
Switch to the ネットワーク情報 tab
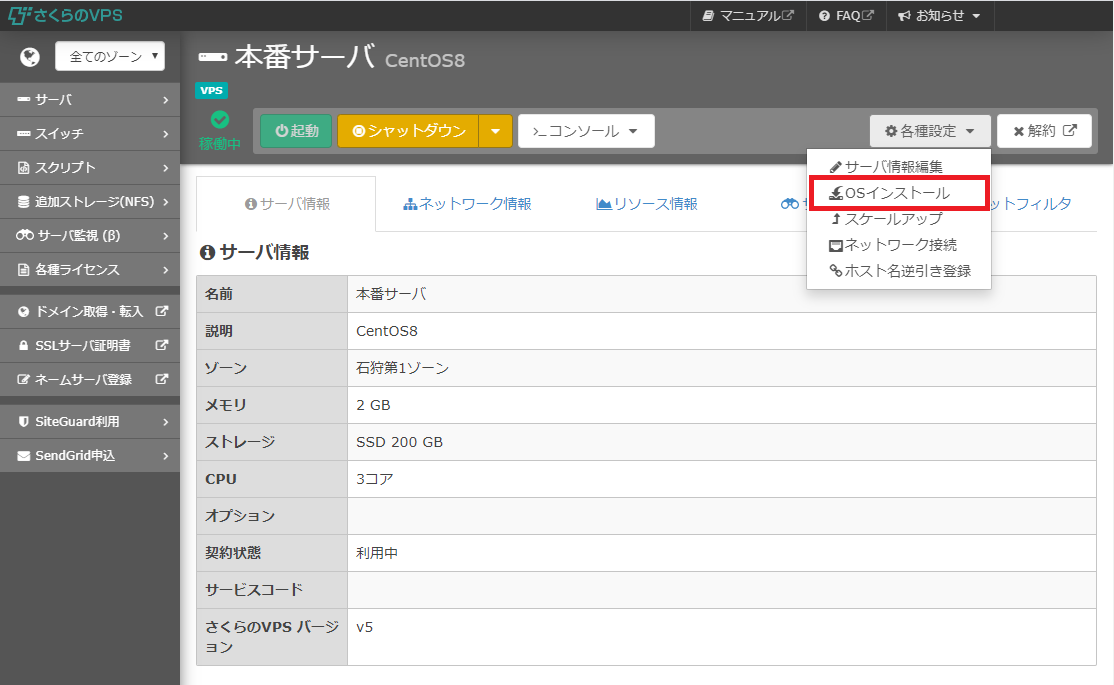click(467, 204)
